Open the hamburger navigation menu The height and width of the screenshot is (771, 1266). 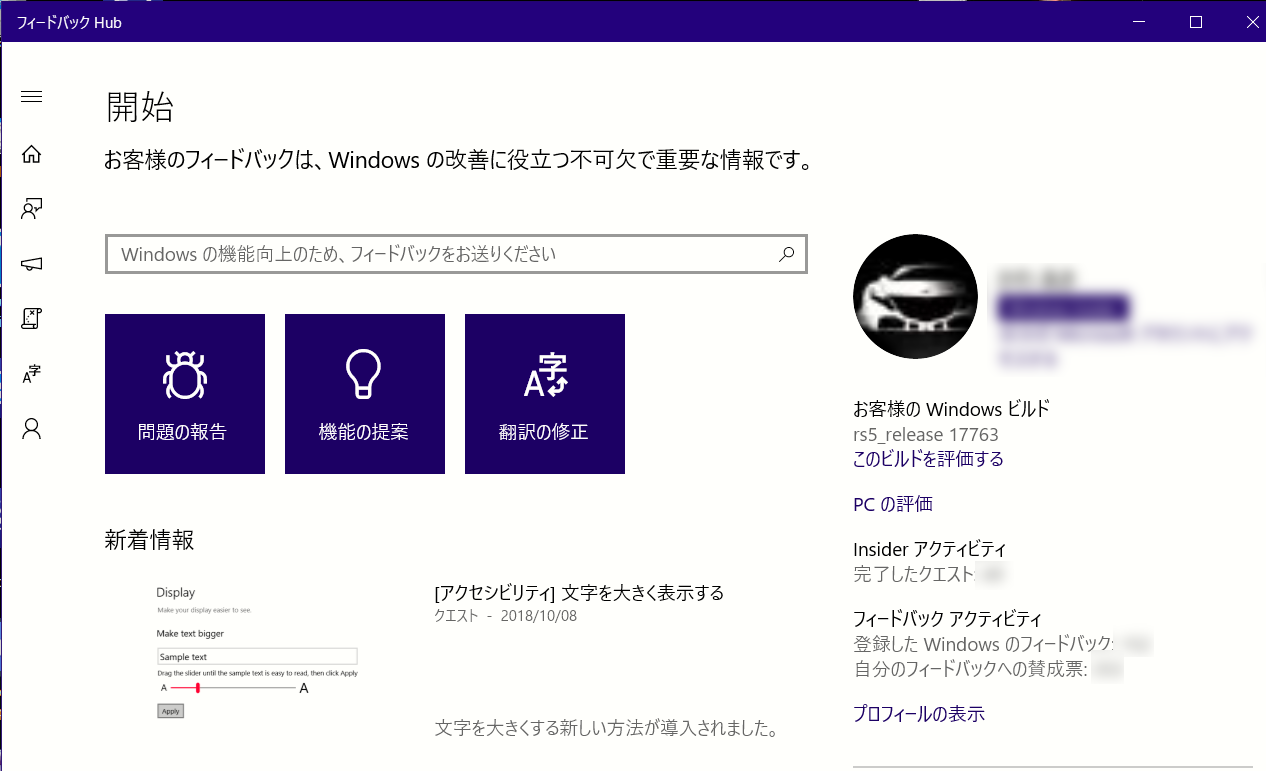point(32,97)
